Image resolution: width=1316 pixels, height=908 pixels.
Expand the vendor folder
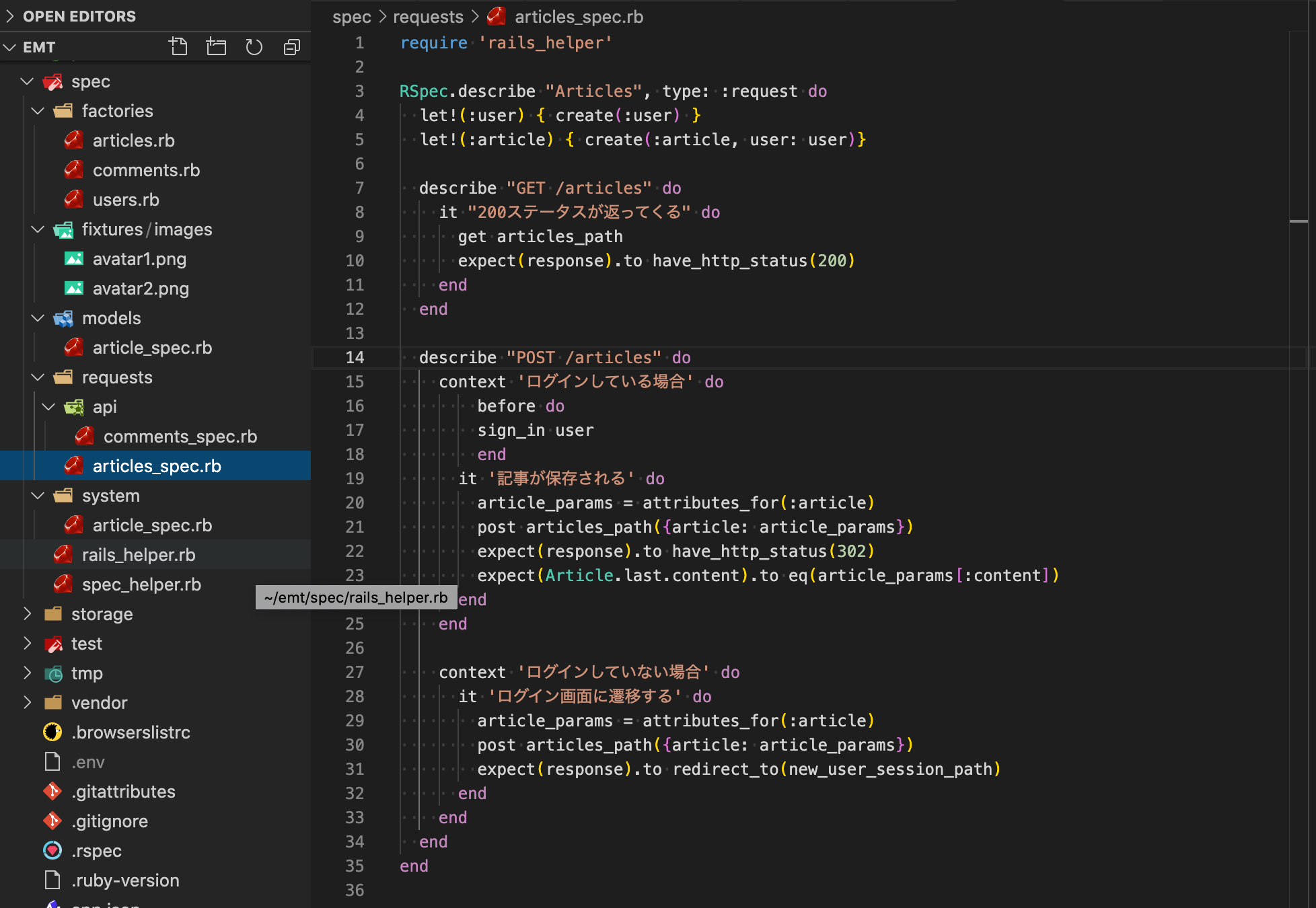[99, 703]
